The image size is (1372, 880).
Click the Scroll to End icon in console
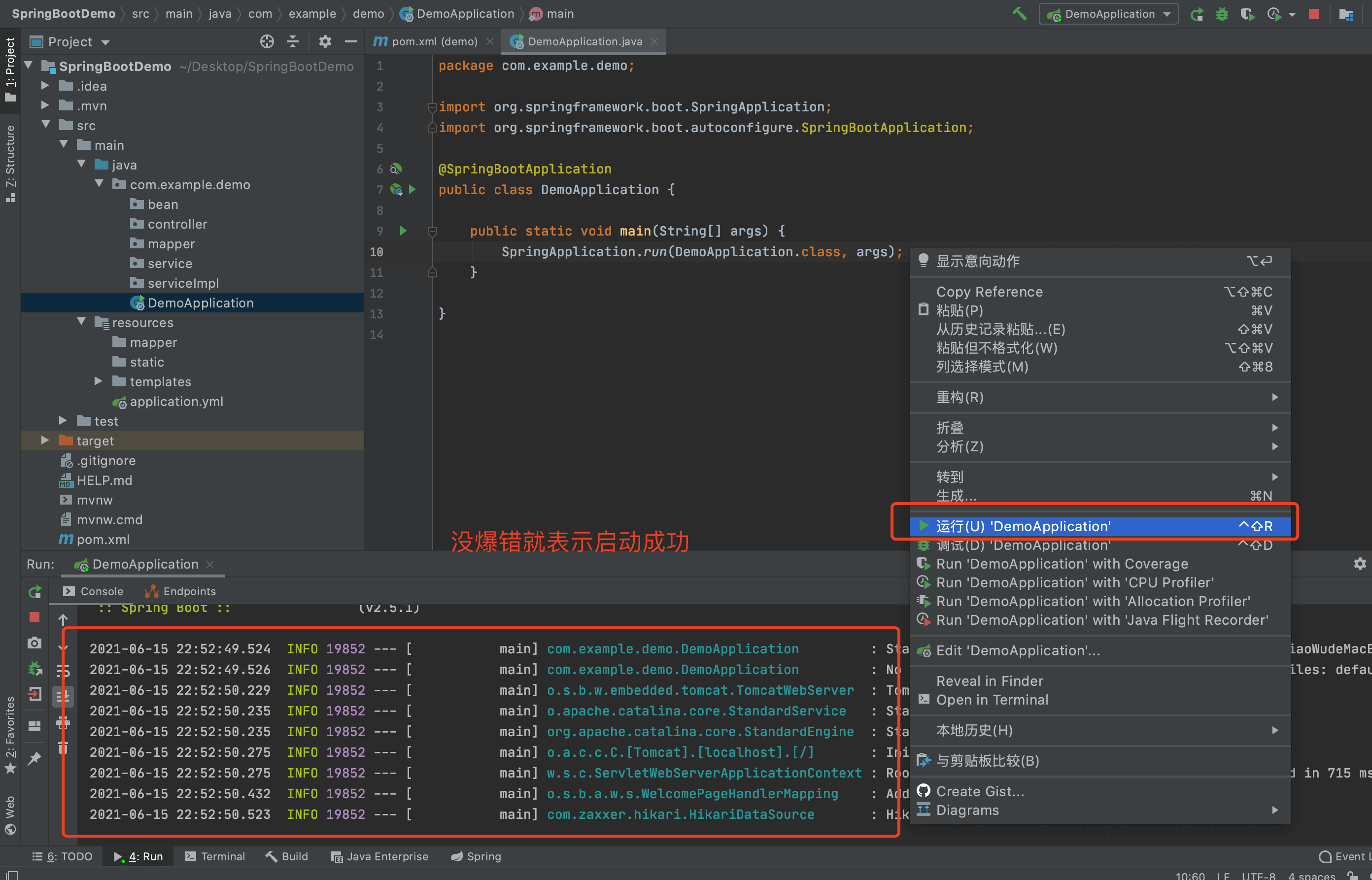click(x=64, y=696)
